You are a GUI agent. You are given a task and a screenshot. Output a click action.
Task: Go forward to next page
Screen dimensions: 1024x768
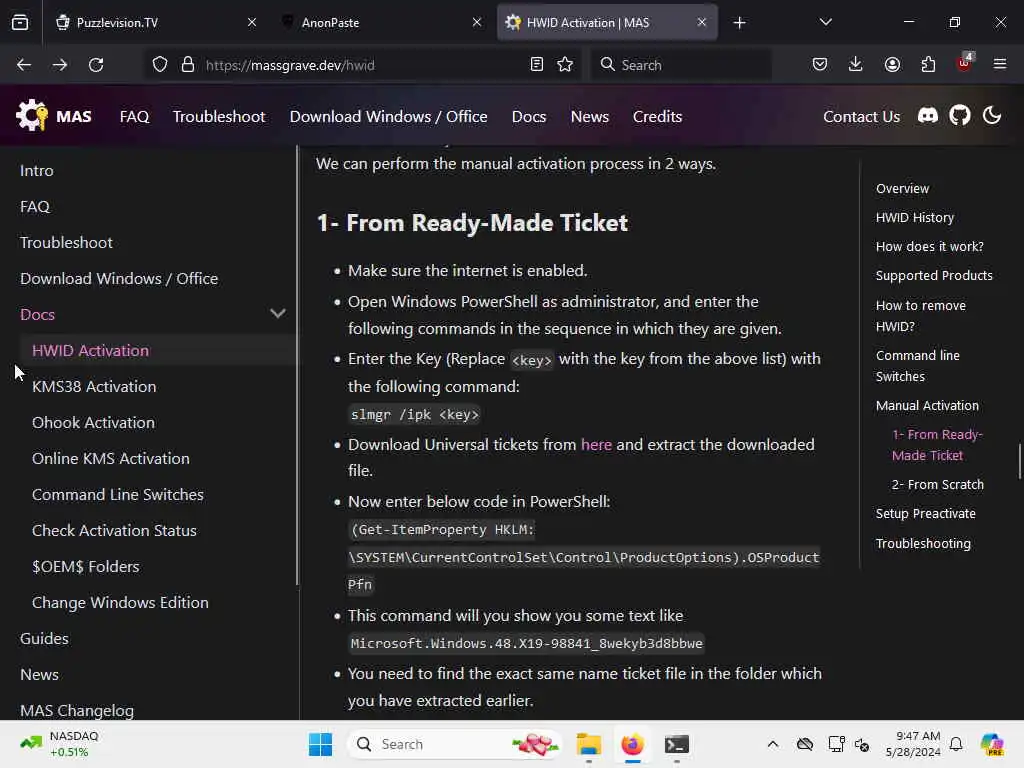pos(60,65)
